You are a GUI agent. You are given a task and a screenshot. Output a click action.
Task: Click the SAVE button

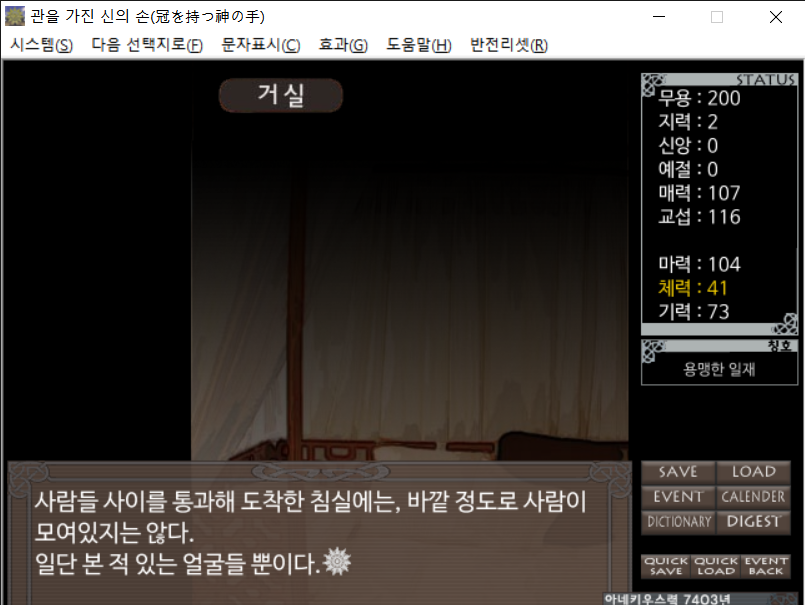(678, 472)
